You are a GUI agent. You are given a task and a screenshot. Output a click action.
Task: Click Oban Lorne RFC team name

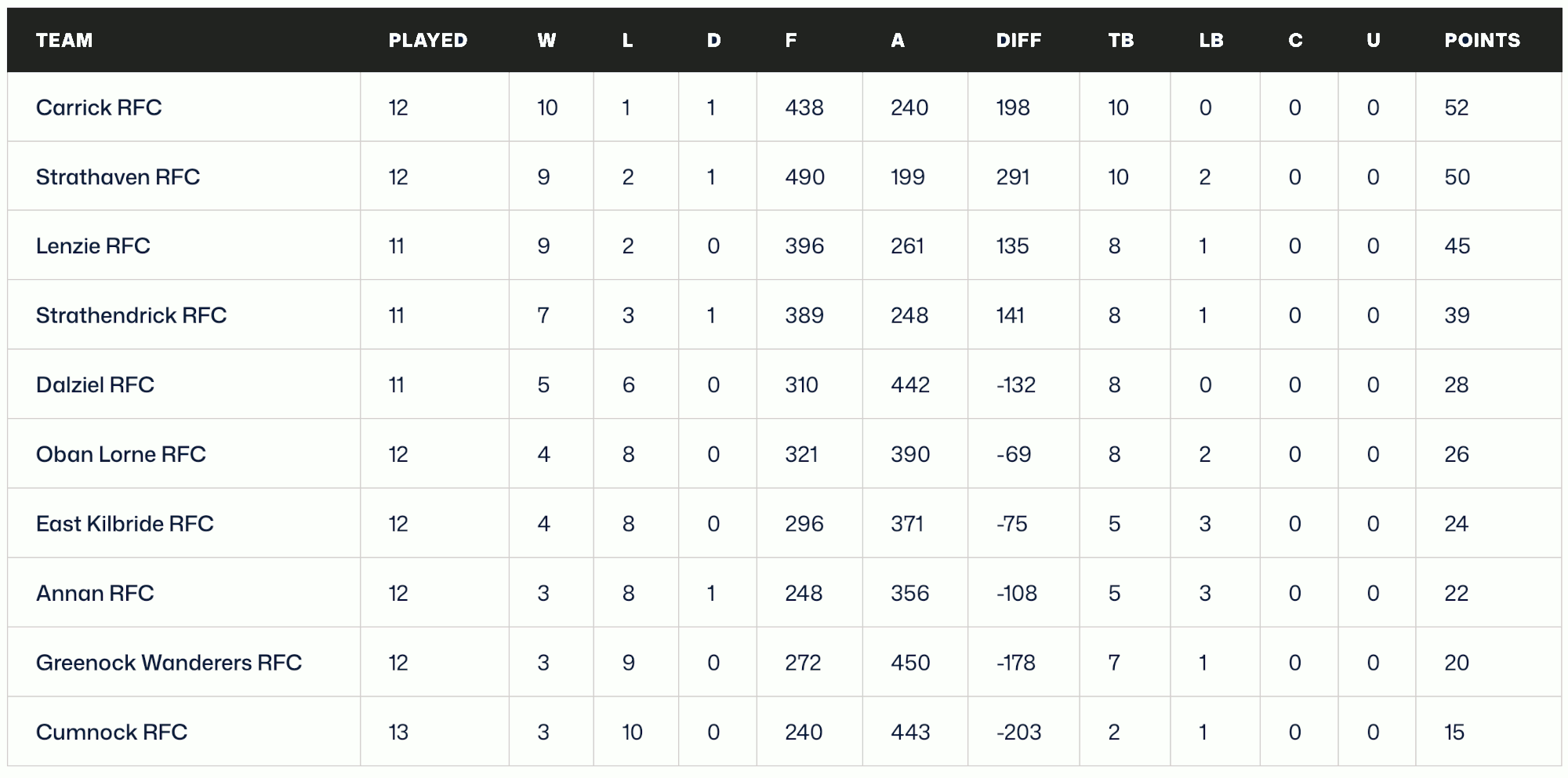(121, 454)
